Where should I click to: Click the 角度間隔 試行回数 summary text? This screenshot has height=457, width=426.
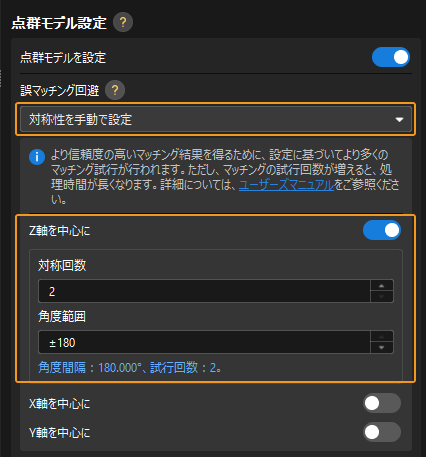coord(129,367)
